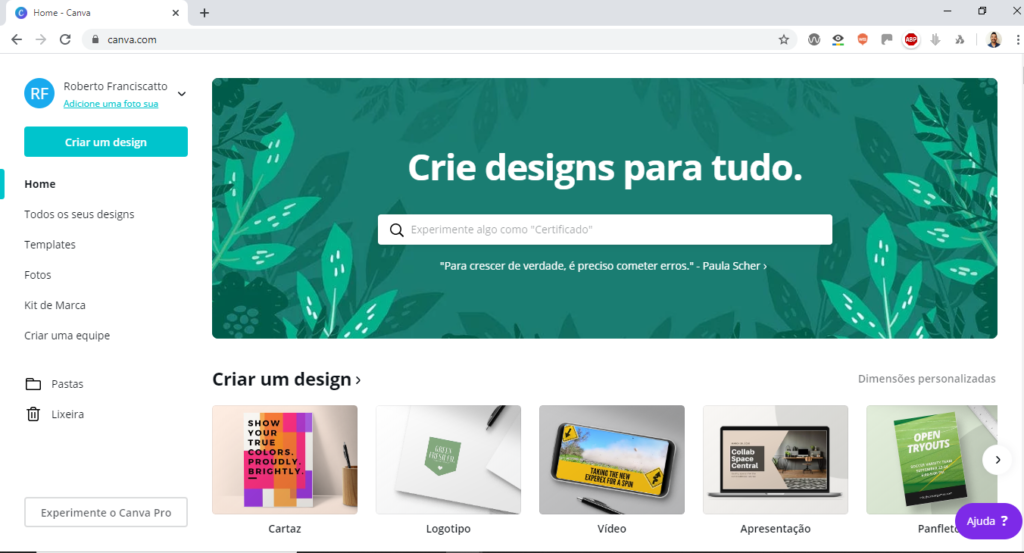The height and width of the screenshot is (553, 1024).
Task: Open the Pastas folder icon
Action: (x=33, y=384)
